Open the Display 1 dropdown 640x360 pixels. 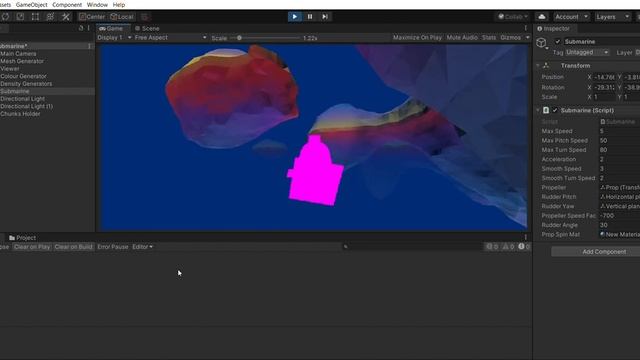tap(114, 38)
